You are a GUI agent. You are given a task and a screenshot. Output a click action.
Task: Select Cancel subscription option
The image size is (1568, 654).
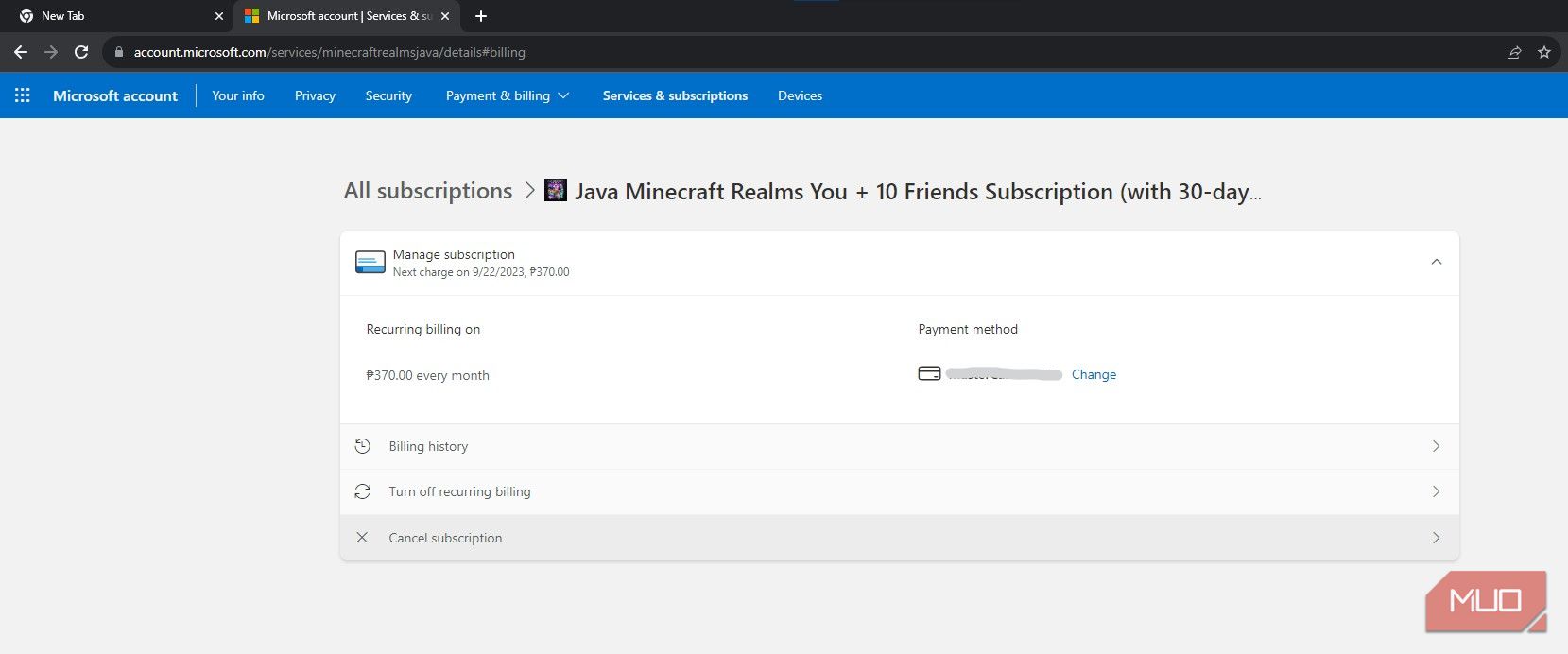coord(445,538)
